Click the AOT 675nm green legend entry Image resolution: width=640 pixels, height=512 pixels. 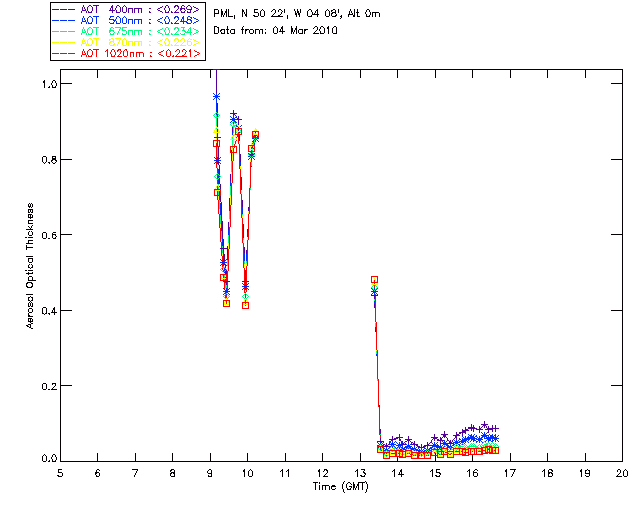pos(130,30)
